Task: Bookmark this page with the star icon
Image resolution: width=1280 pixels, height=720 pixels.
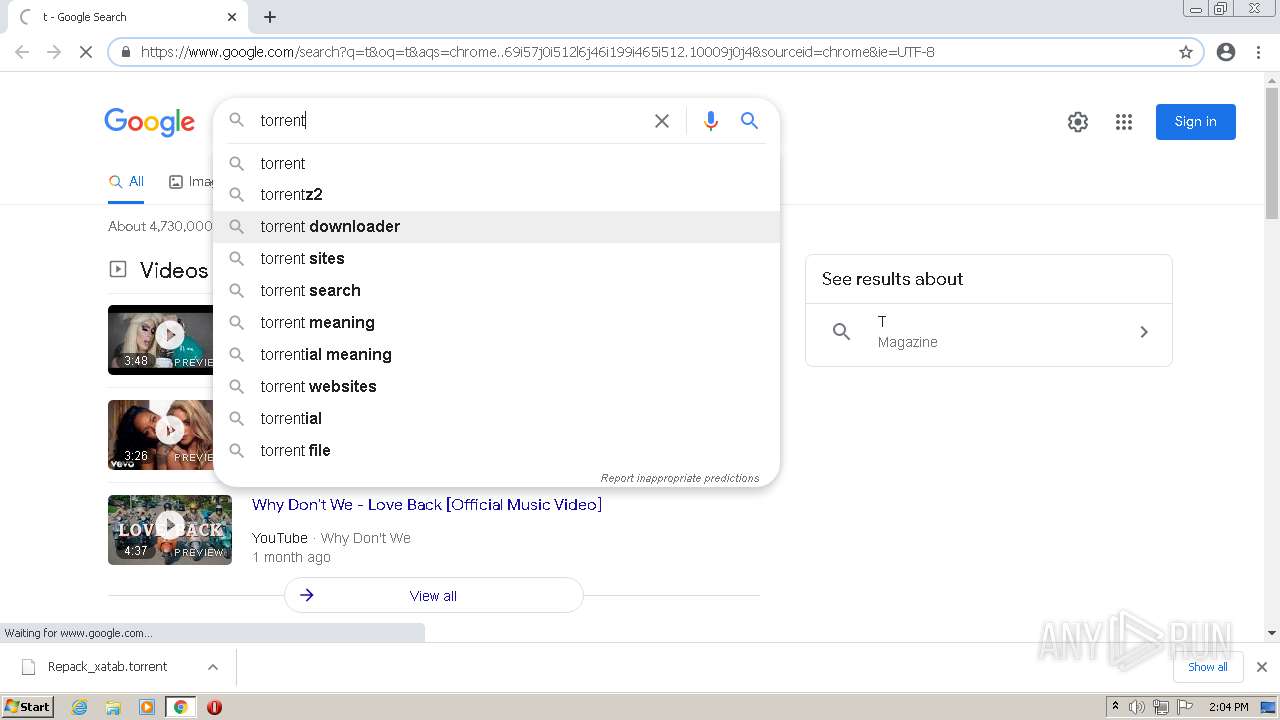Action: coord(1186,52)
